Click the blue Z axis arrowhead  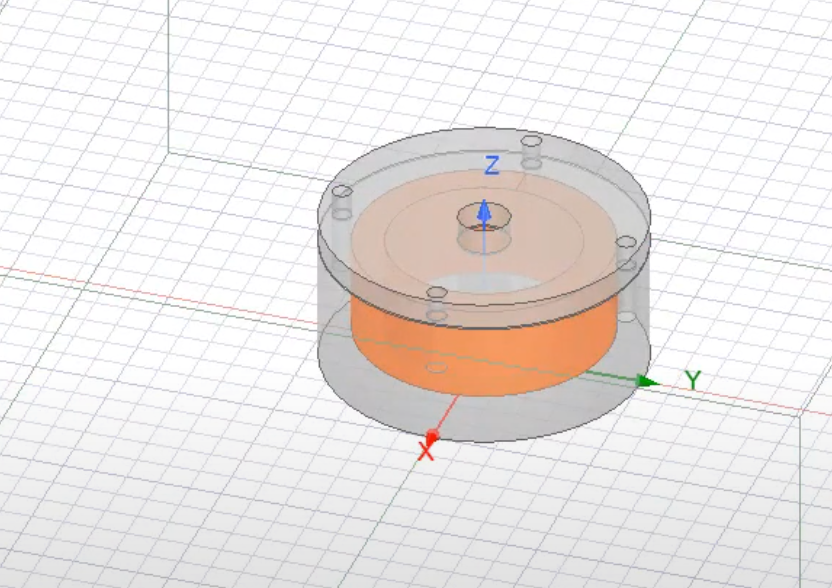click(484, 210)
